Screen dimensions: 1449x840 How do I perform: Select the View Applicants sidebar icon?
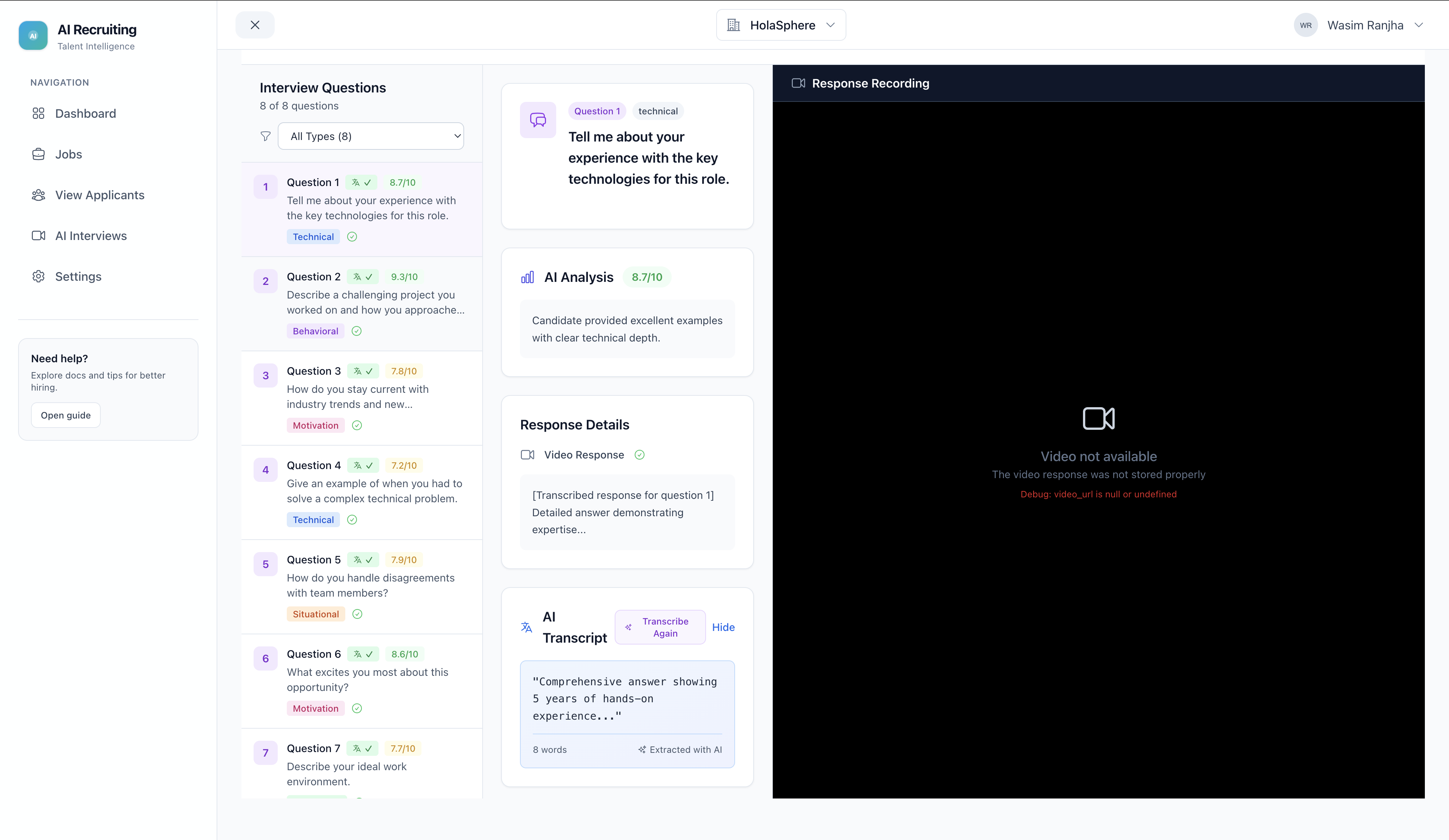pyautogui.click(x=38, y=195)
